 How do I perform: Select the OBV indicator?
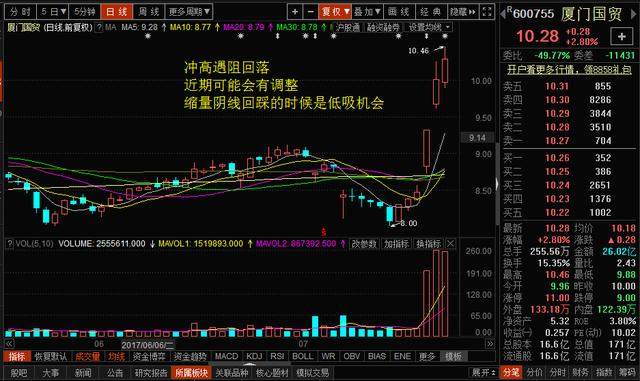(x=352, y=356)
